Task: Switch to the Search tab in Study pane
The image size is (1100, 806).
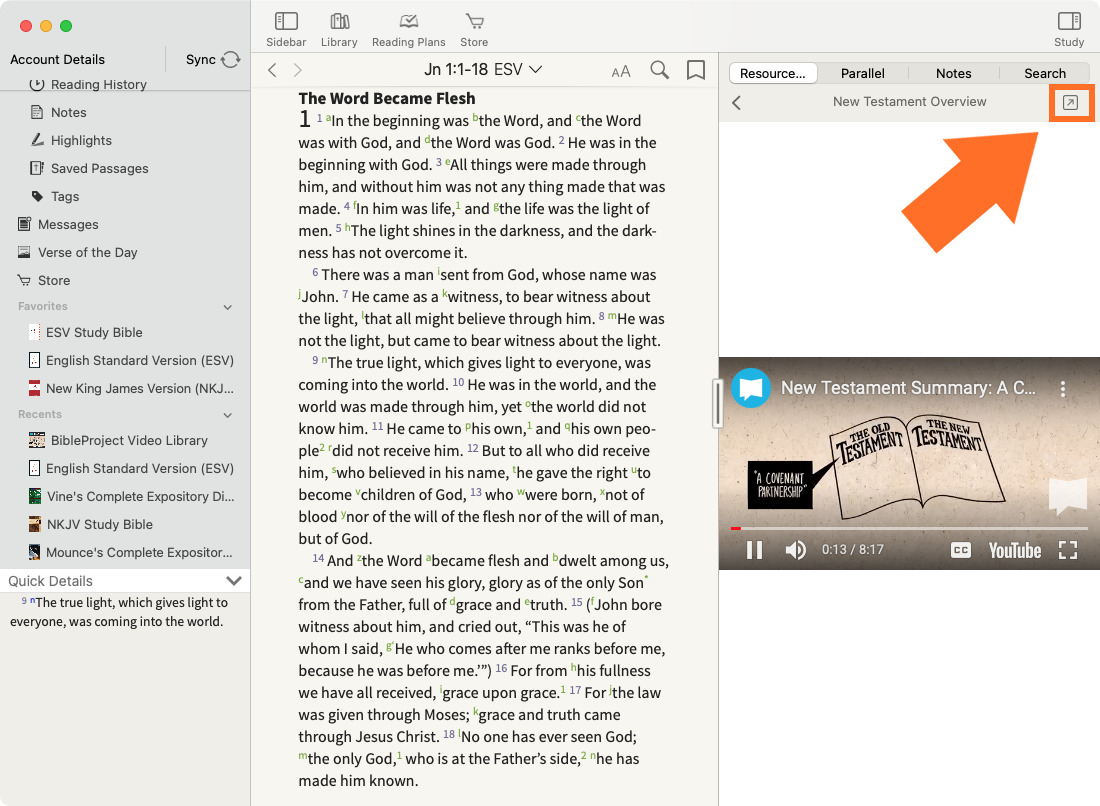Action: click(x=1045, y=74)
